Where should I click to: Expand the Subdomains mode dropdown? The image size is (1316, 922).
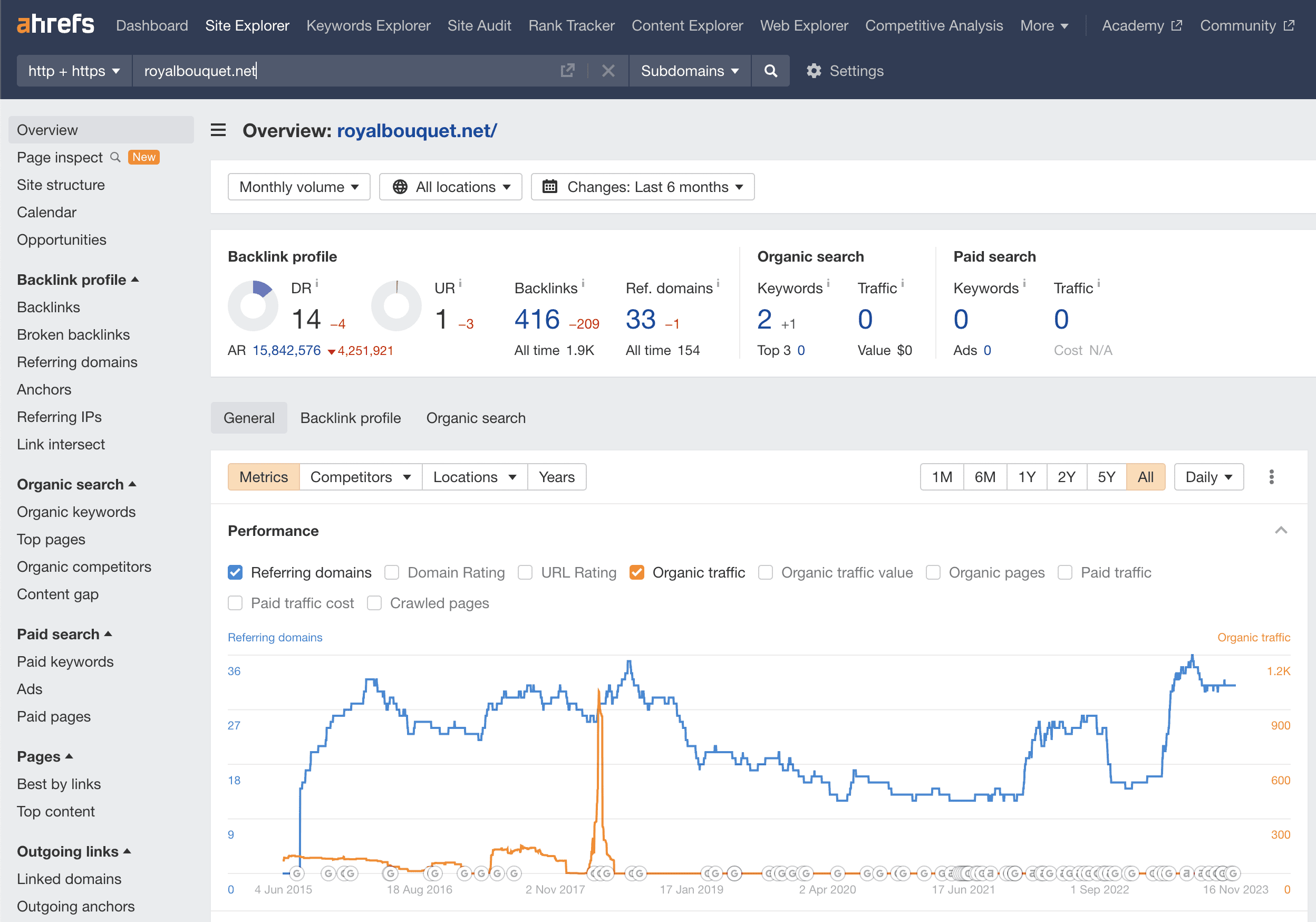[690, 71]
